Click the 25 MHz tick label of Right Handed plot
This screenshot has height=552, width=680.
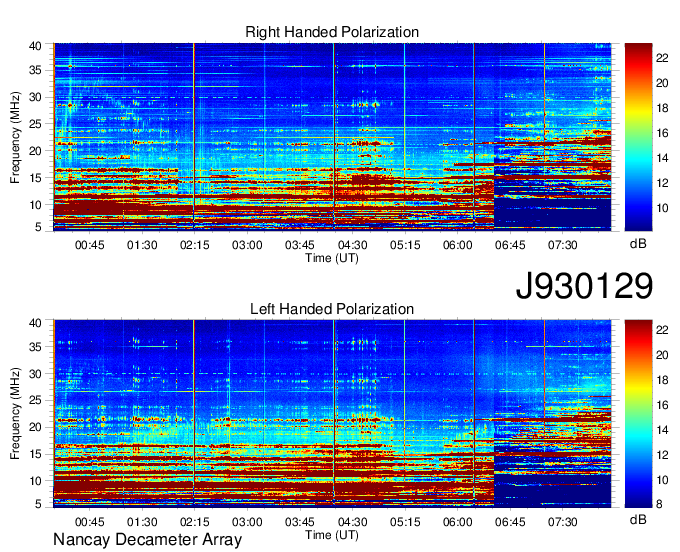click(35, 124)
